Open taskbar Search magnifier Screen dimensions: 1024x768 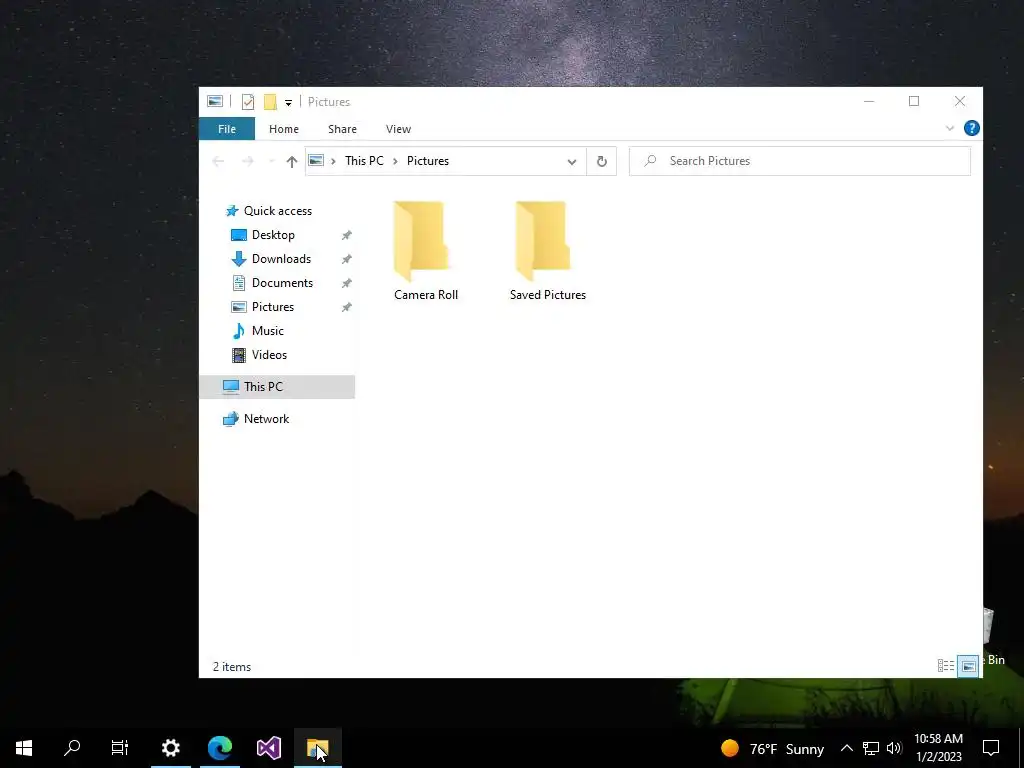[x=72, y=748]
